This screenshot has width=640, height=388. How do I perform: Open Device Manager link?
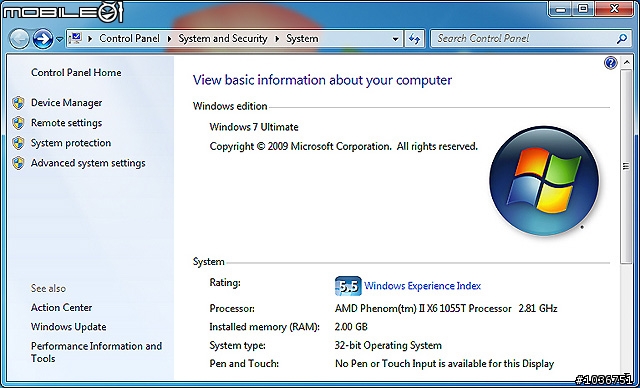[67, 103]
